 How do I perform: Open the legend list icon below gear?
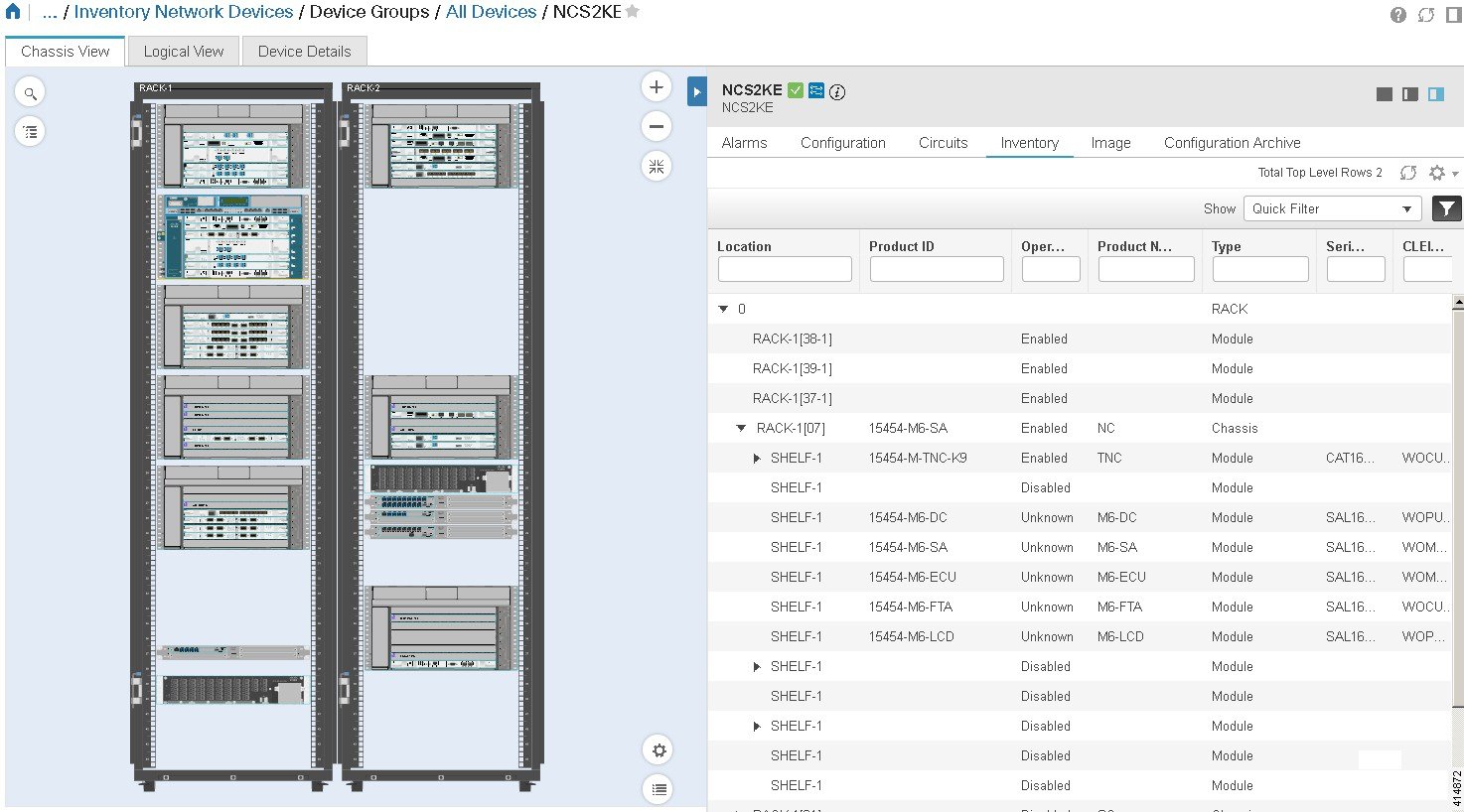pyautogui.click(x=659, y=789)
